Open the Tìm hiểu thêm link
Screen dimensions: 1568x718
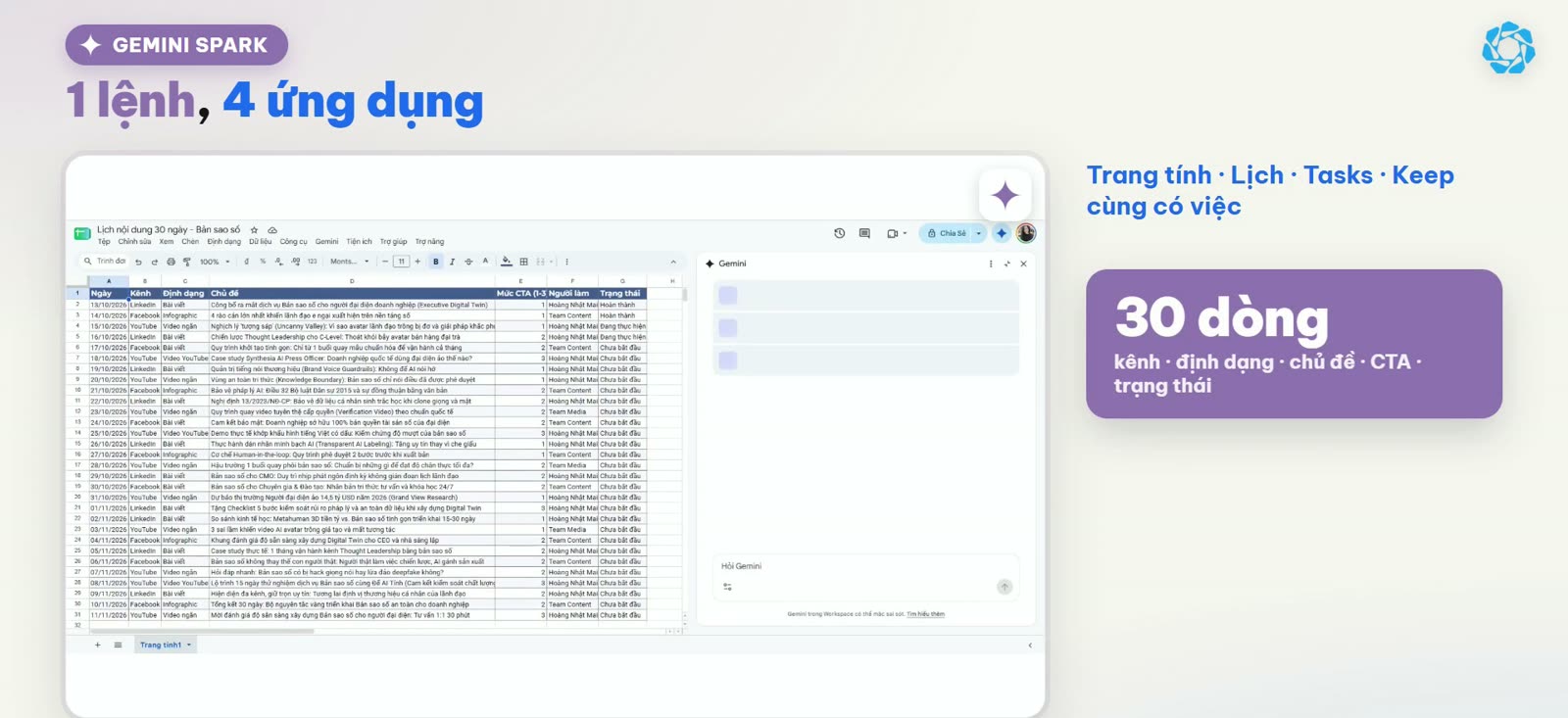pyautogui.click(x=925, y=614)
